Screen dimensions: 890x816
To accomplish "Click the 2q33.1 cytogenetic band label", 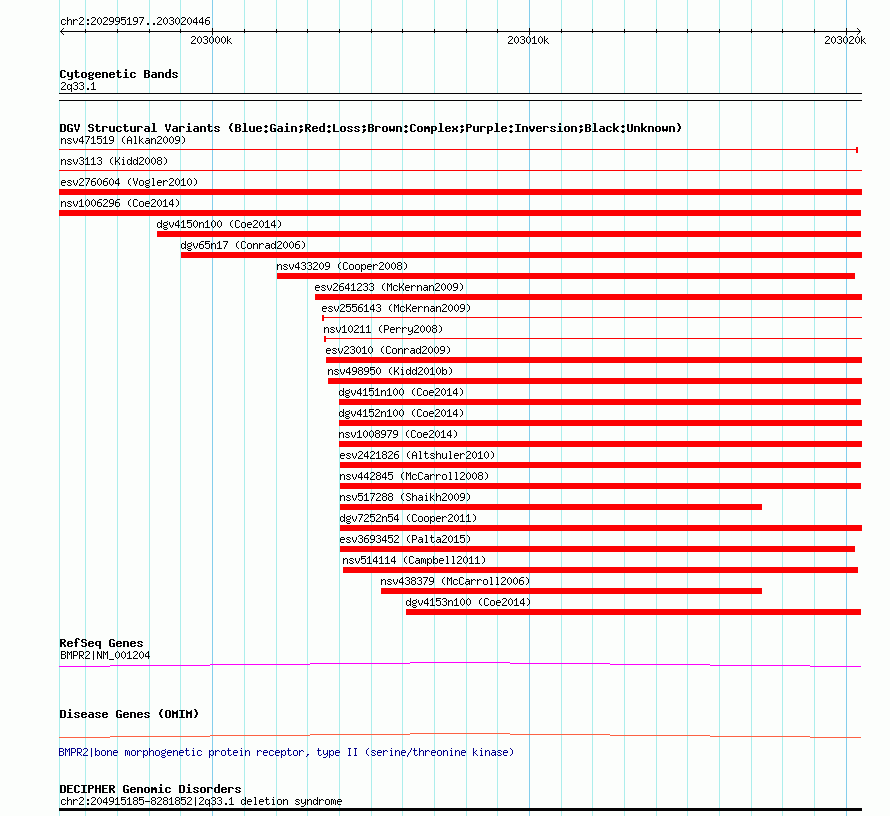I will 78,86.
